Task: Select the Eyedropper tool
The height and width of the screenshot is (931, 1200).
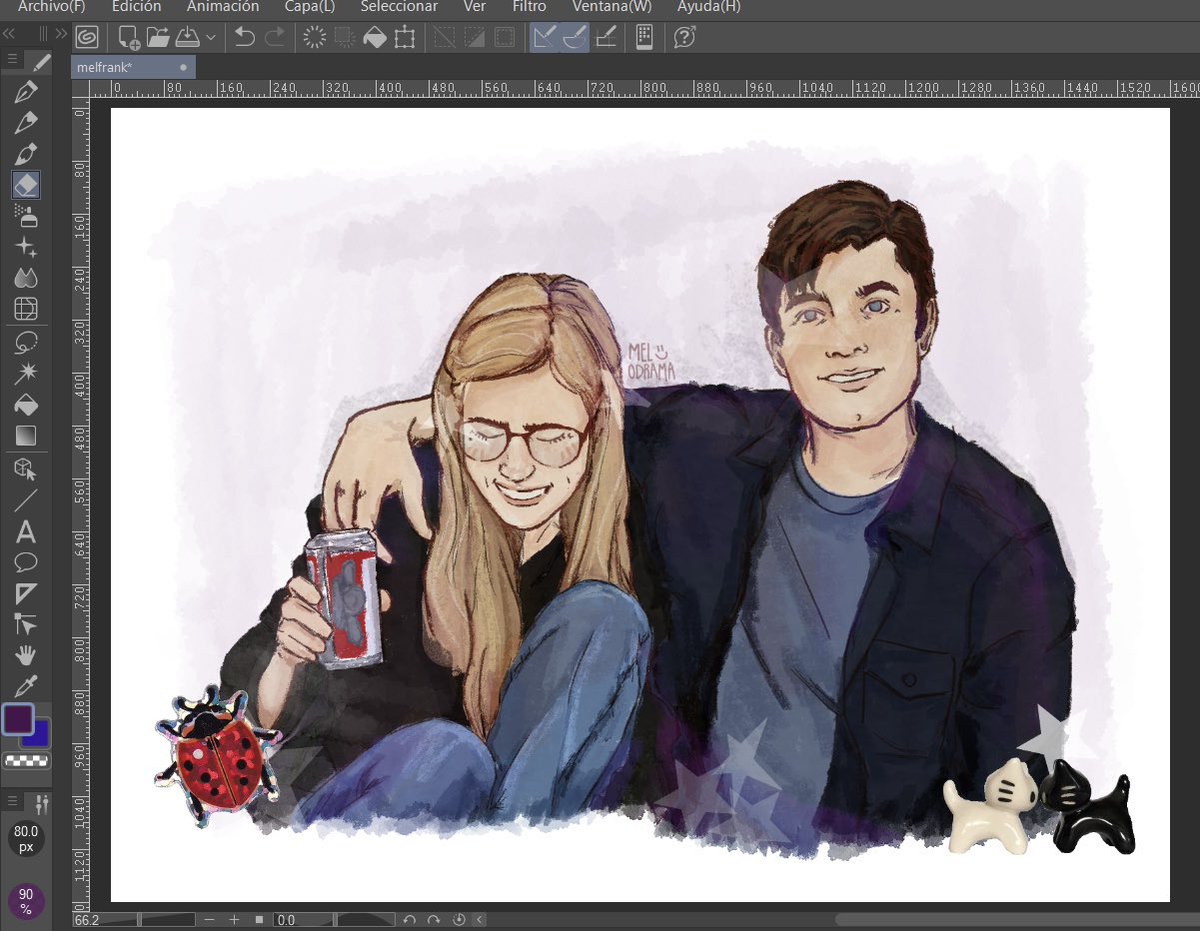Action: click(x=26, y=686)
